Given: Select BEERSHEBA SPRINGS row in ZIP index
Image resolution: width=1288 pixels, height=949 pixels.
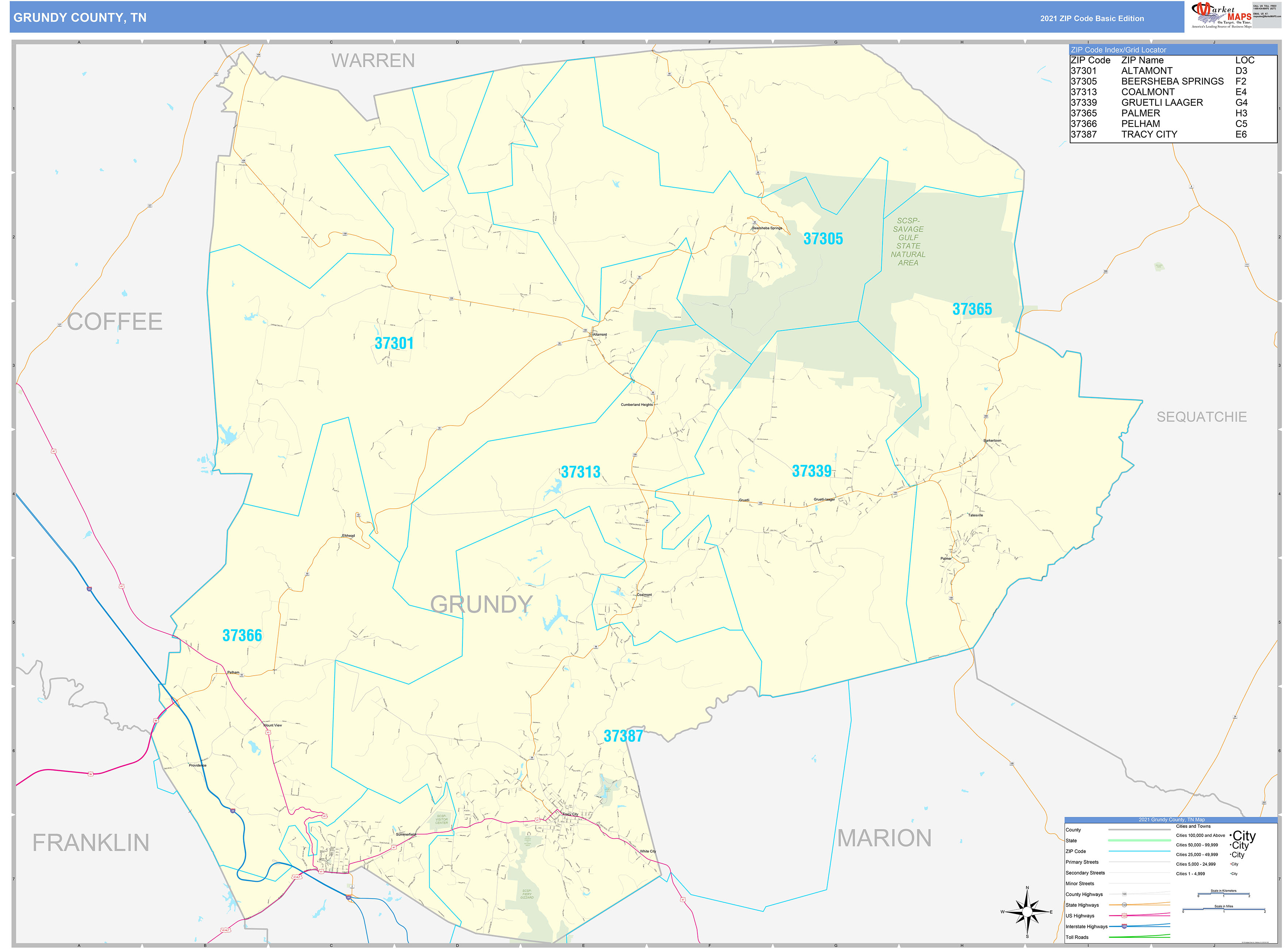Looking at the screenshot, I should click(1172, 81).
